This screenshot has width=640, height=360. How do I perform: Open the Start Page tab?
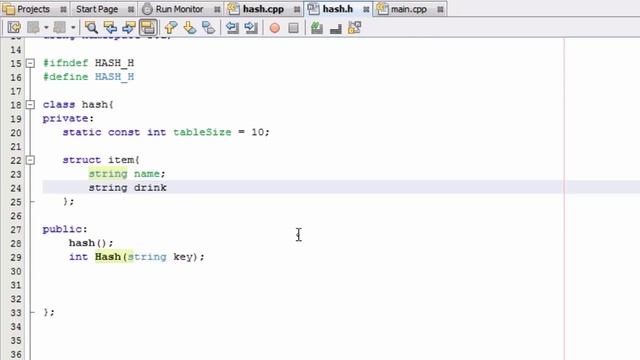[97, 9]
